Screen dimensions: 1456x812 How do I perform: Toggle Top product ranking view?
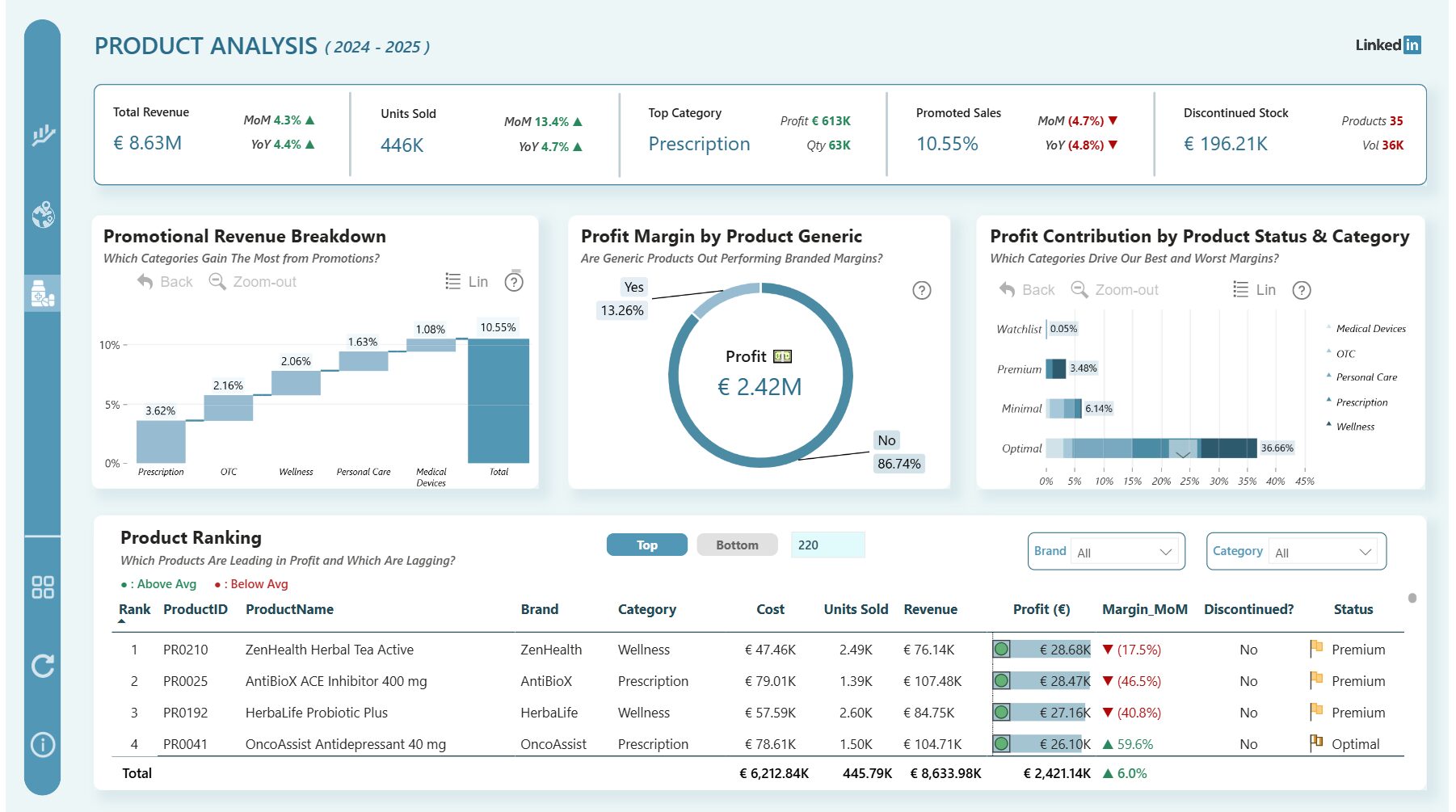tap(646, 545)
